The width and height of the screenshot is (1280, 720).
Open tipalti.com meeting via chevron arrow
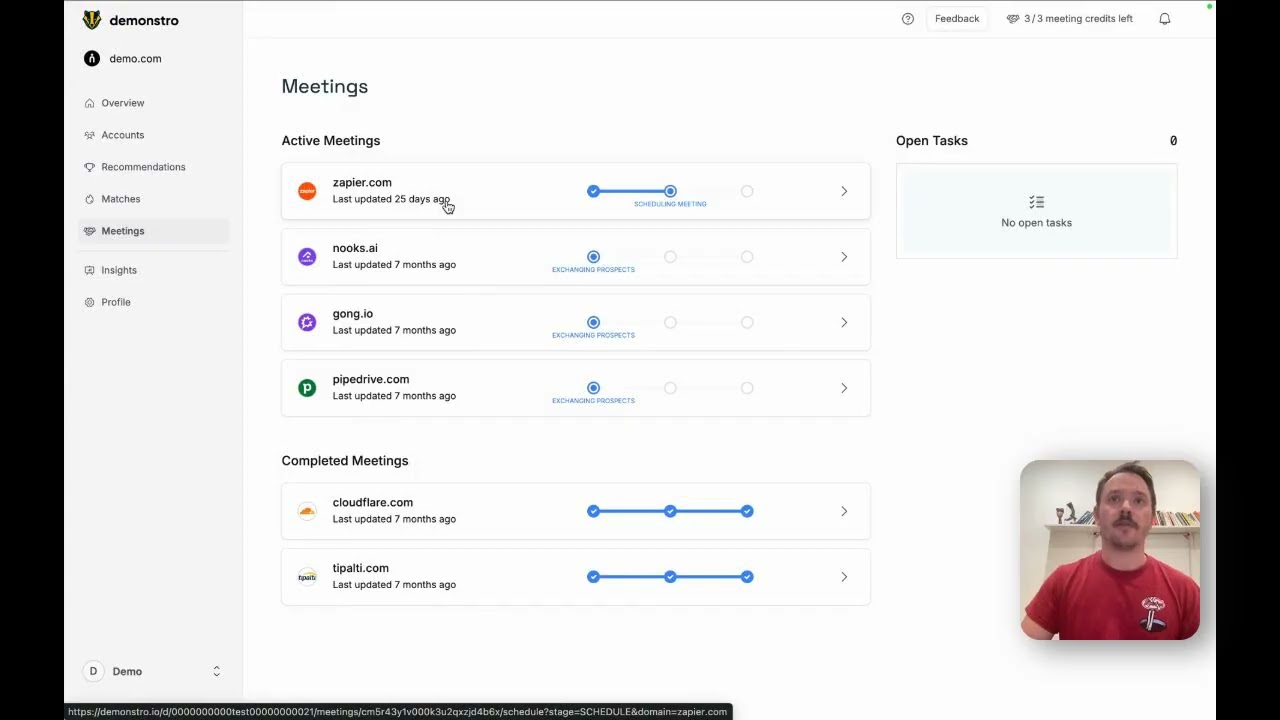click(x=844, y=577)
